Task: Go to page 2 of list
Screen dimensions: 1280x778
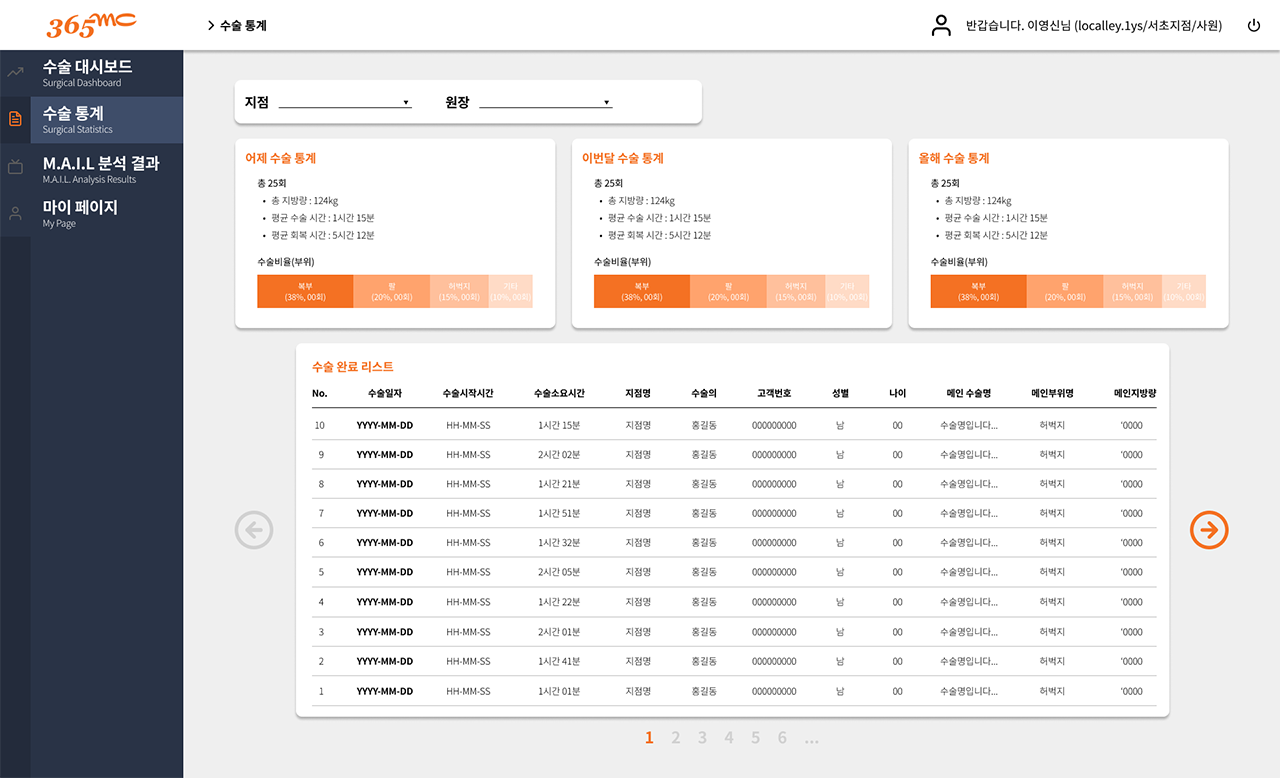Action: [x=676, y=738]
